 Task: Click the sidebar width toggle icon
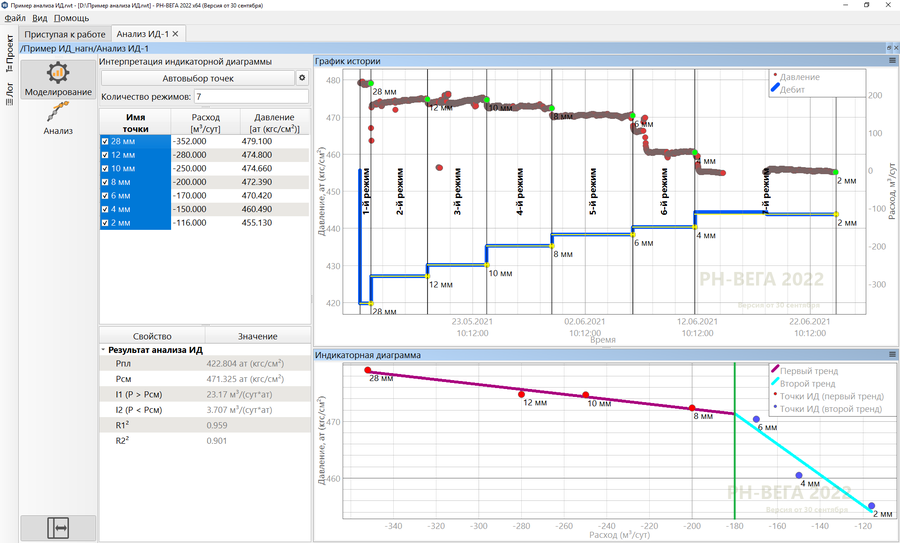tap(58, 526)
